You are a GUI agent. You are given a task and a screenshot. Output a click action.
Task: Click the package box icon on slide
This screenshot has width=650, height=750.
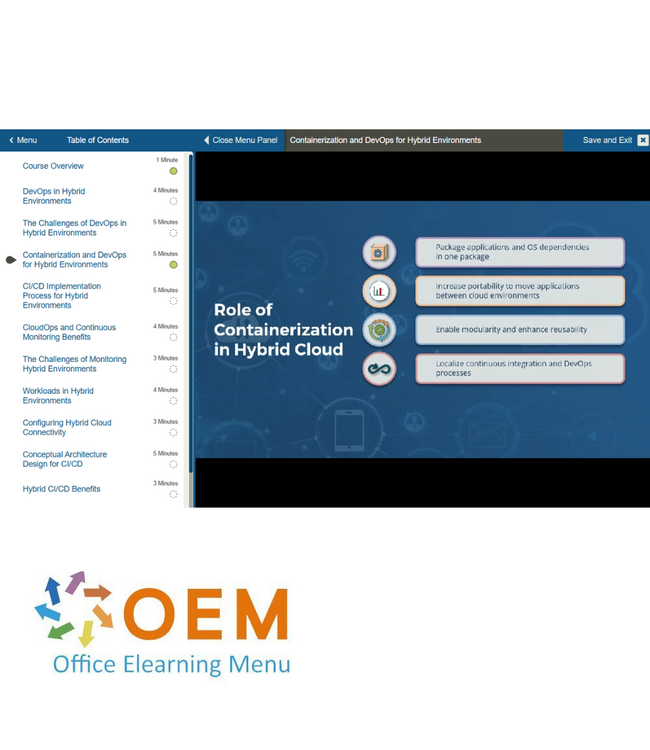coord(379,252)
